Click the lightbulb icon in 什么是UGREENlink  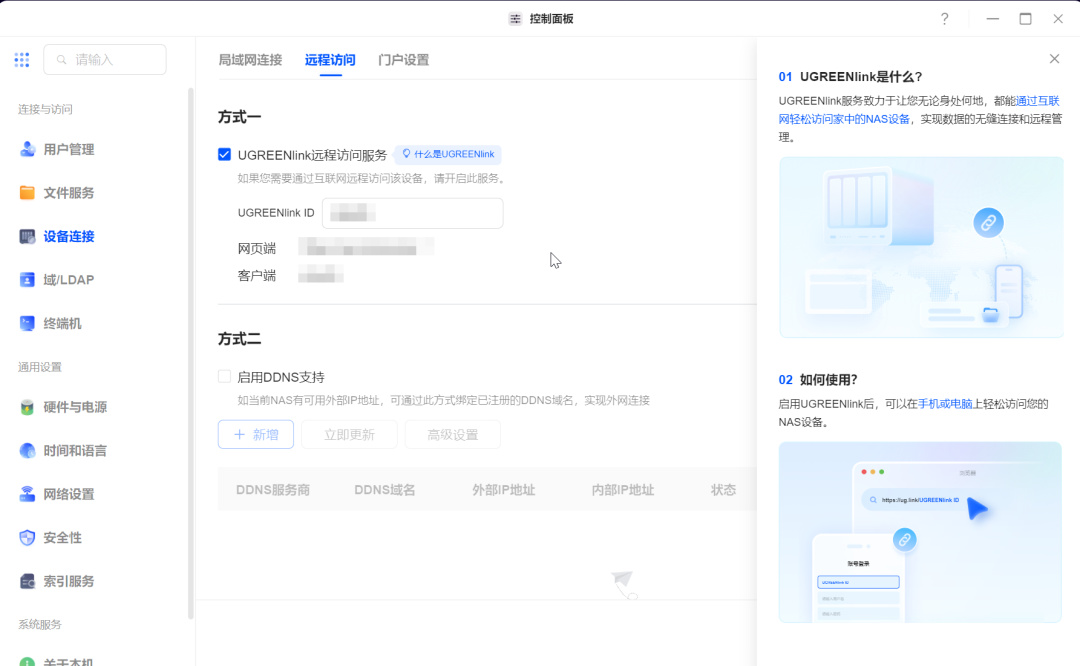[406, 154]
